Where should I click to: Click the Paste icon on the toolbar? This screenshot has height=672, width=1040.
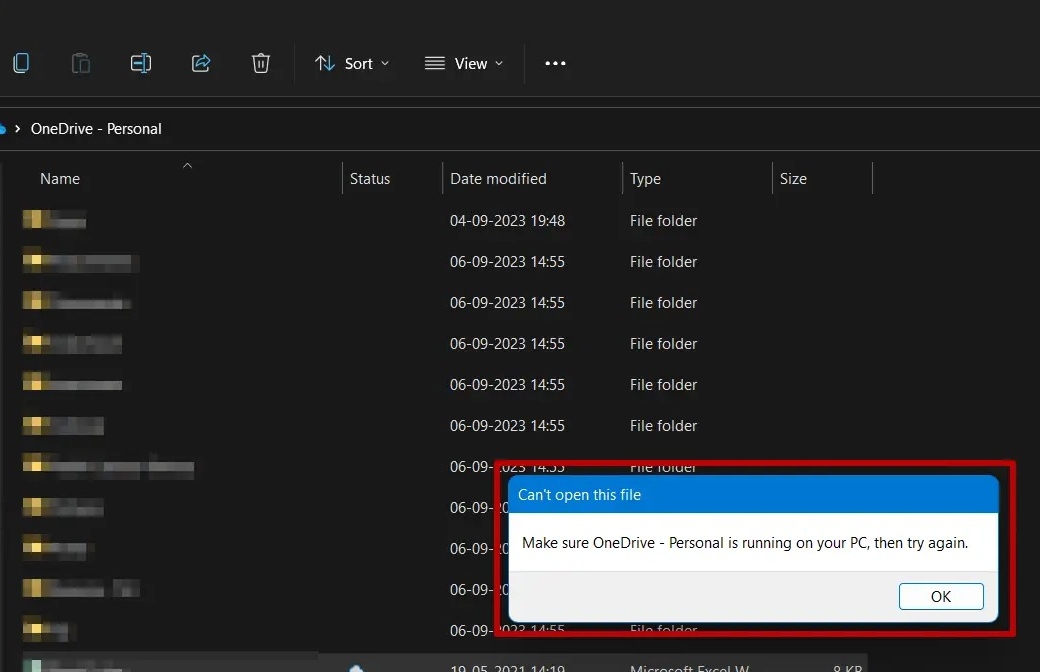coord(81,62)
